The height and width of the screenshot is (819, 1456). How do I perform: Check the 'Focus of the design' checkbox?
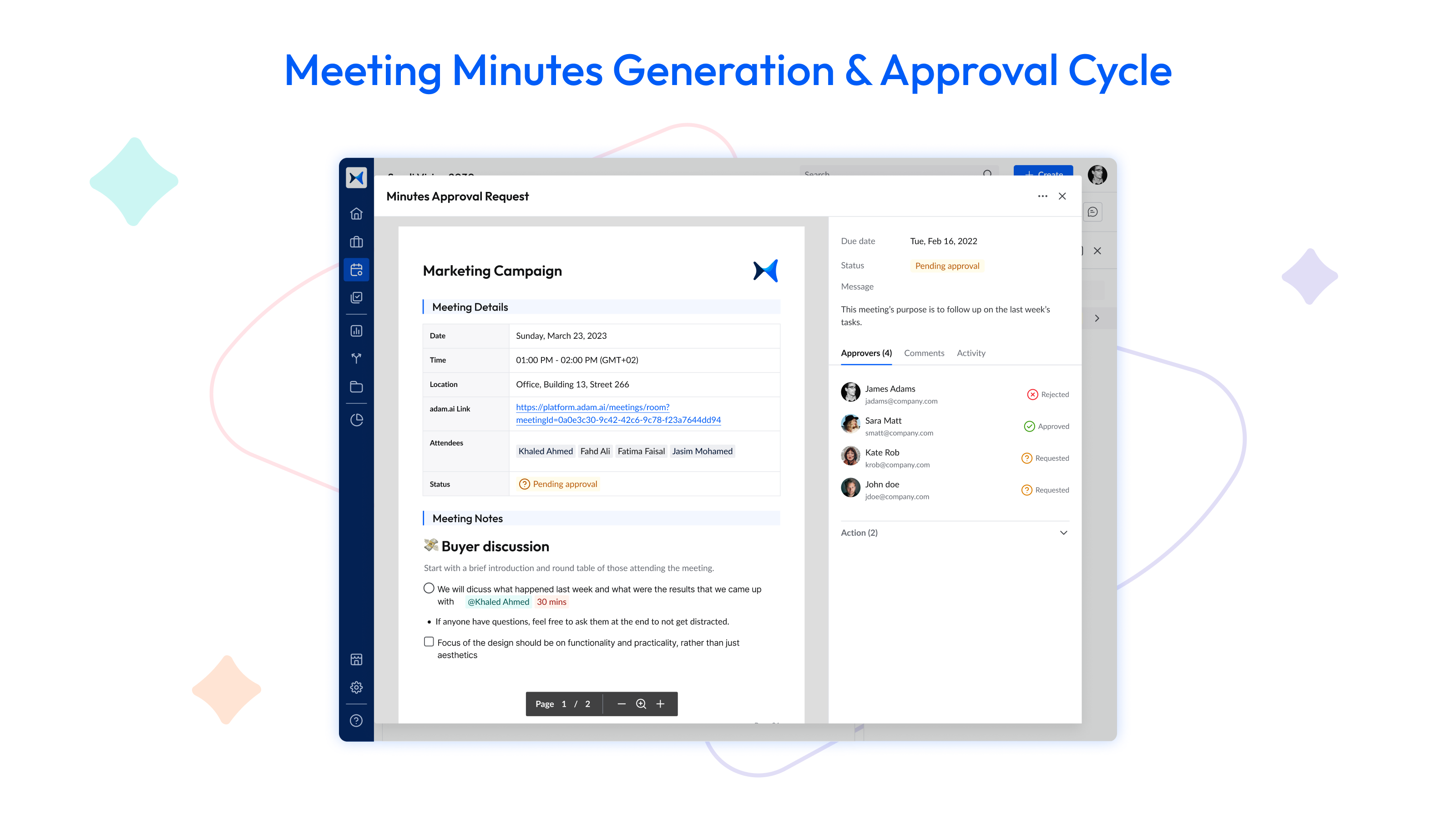click(x=429, y=642)
